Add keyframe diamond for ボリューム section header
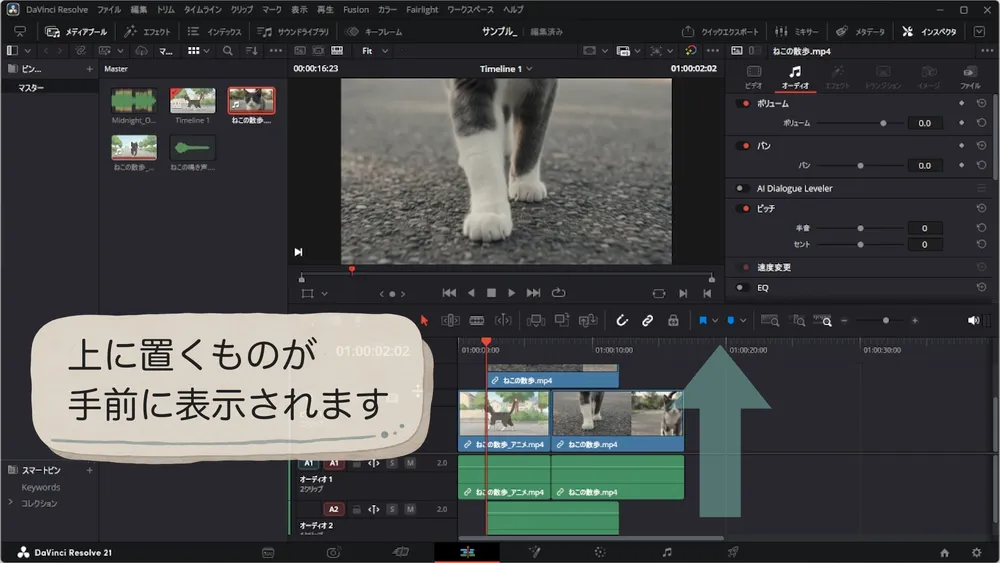The height and width of the screenshot is (563, 1000). click(x=961, y=103)
